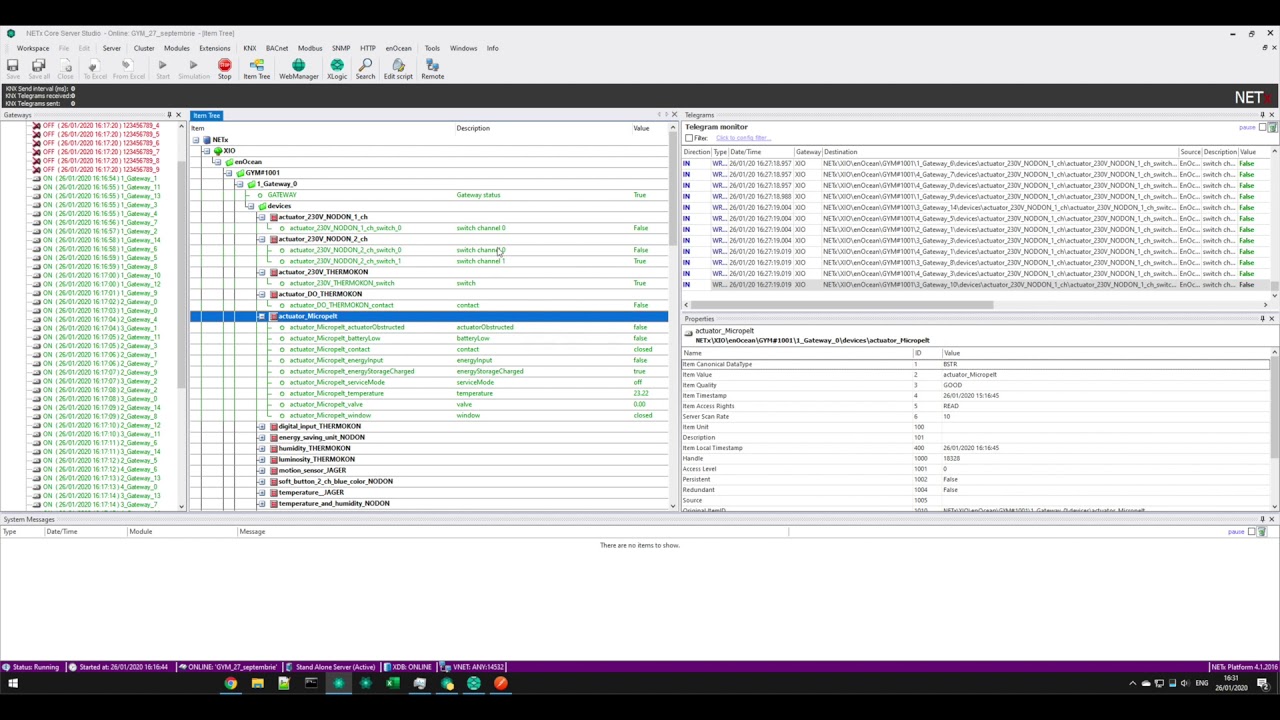
Task: Expand motion_sensor_JAGER node
Action: 261,470
